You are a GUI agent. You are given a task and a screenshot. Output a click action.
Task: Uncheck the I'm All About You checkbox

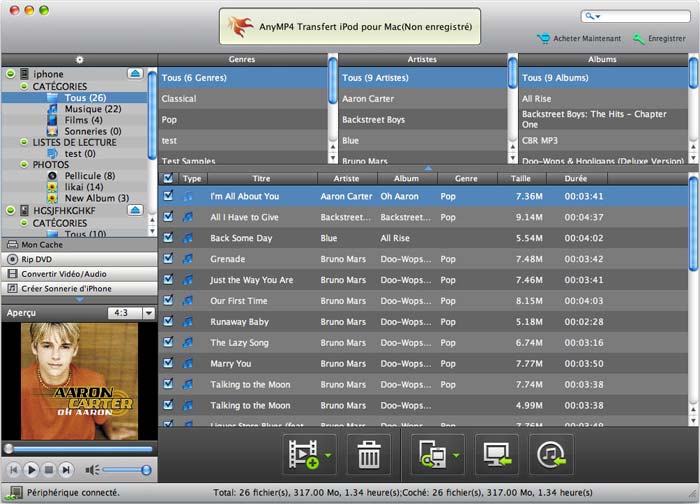tap(168, 196)
